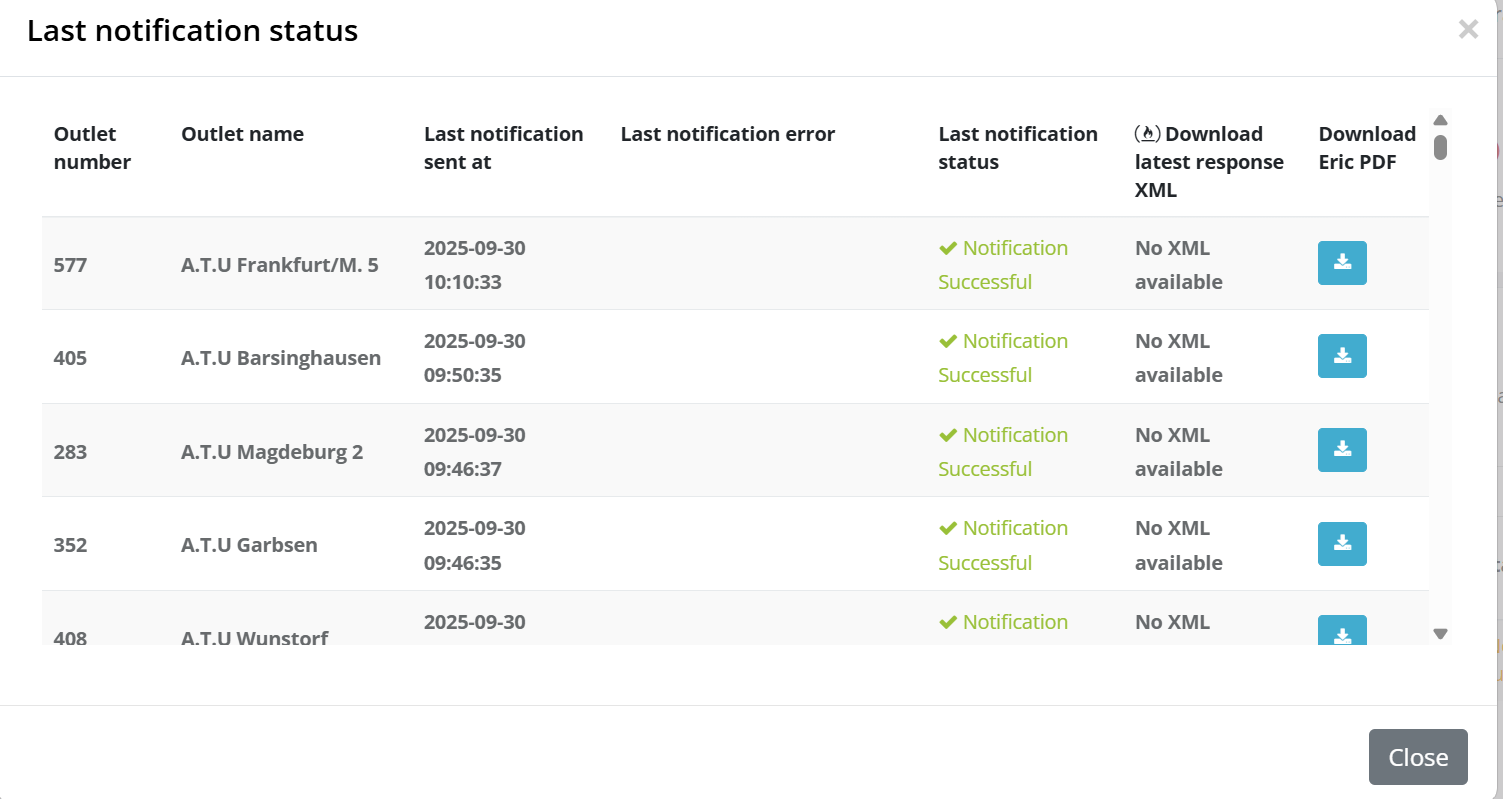Click the scrollbar down arrow
This screenshot has width=1503, height=799.
(x=1440, y=633)
